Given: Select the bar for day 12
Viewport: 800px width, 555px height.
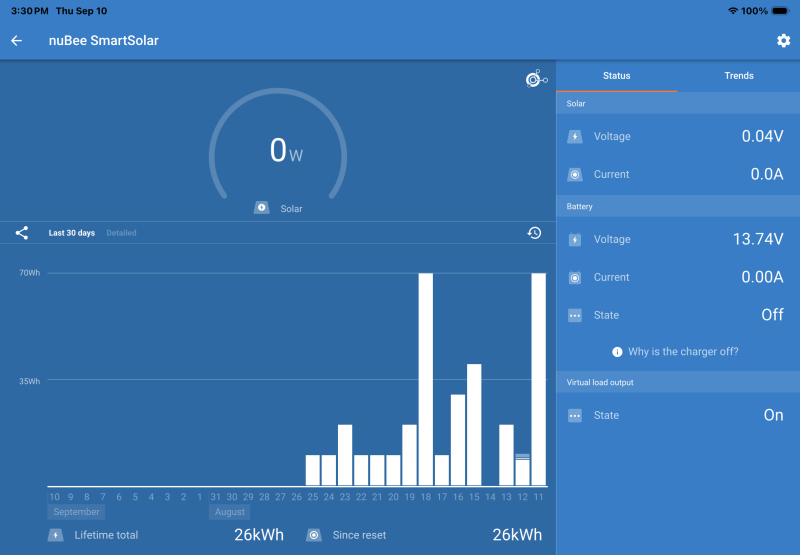Looking at the screenshot, I should click(x=522, y=470).
